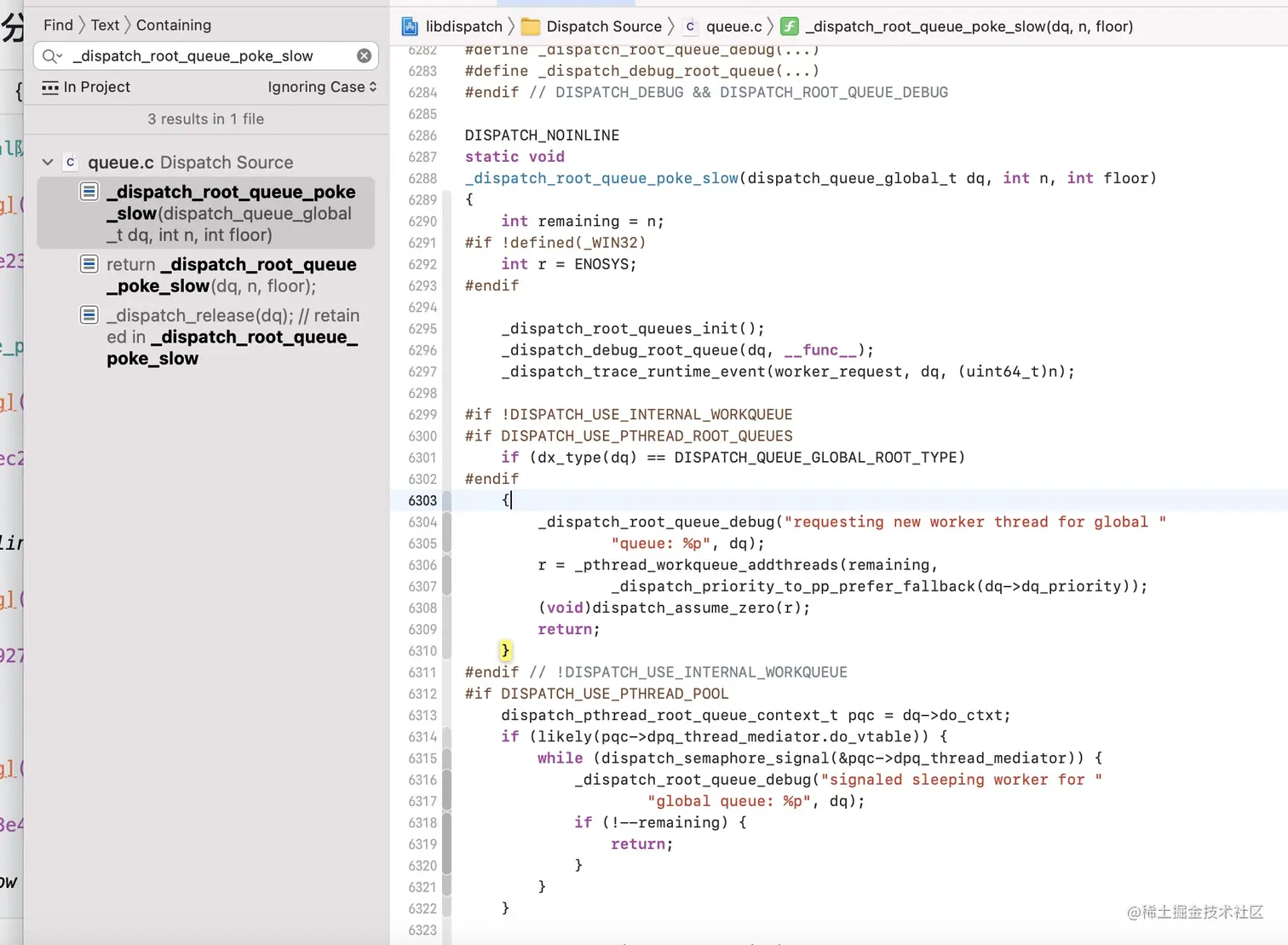This screenshot has width=1288, height=945.
Task: Click line number 6288 in the gutter
Action: pos(423,178)
